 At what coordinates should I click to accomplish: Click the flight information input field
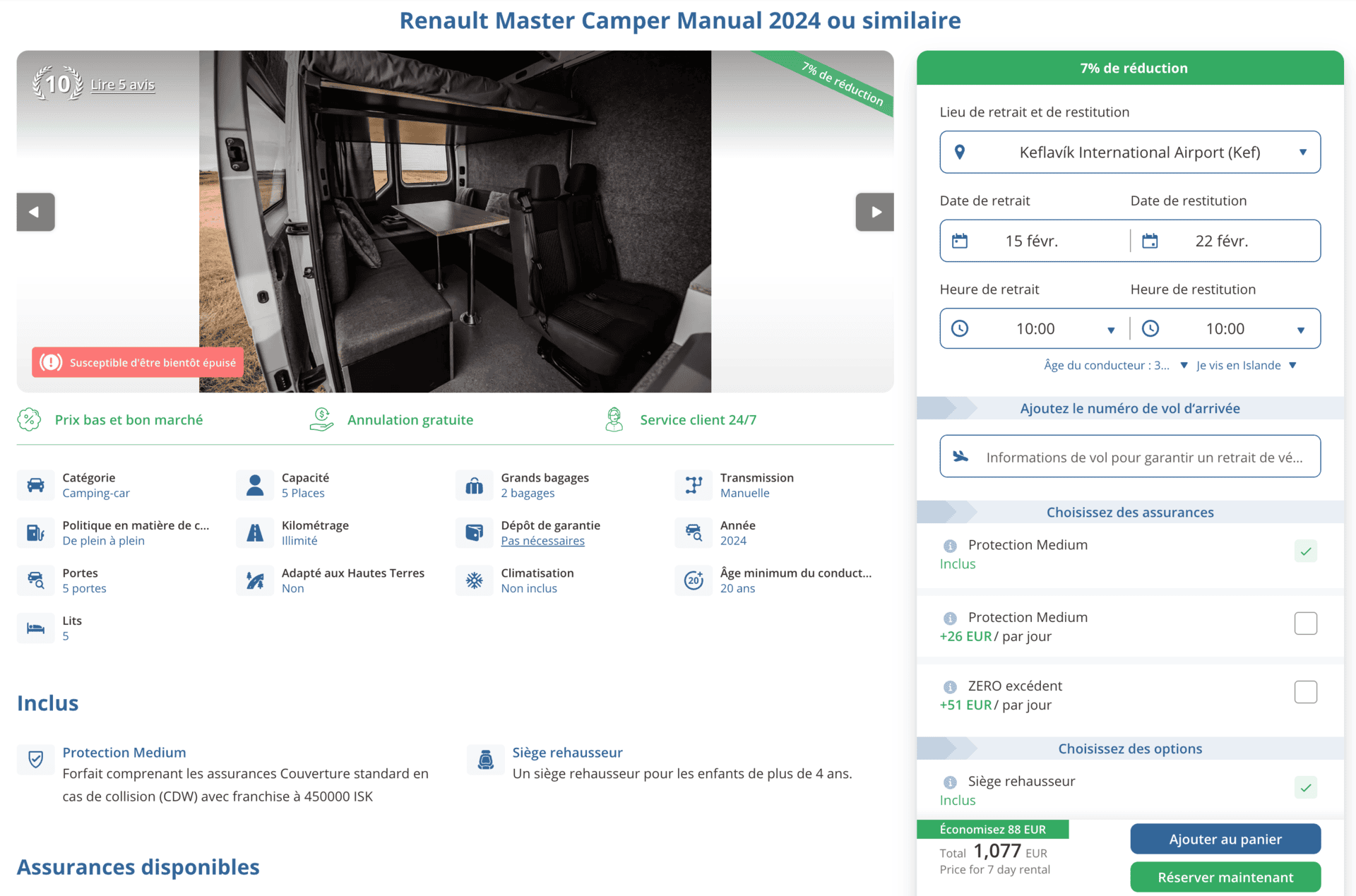tap(1144, 457)
